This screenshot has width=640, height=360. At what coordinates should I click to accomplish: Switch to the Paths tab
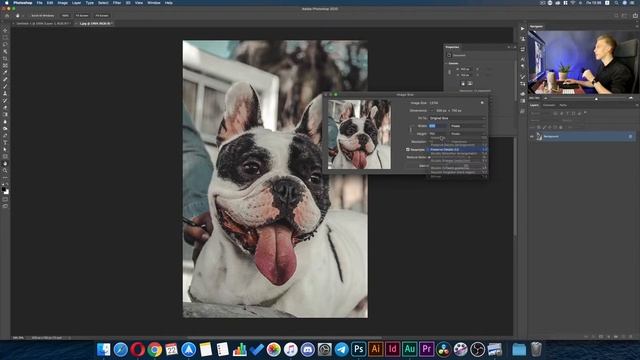563,105
